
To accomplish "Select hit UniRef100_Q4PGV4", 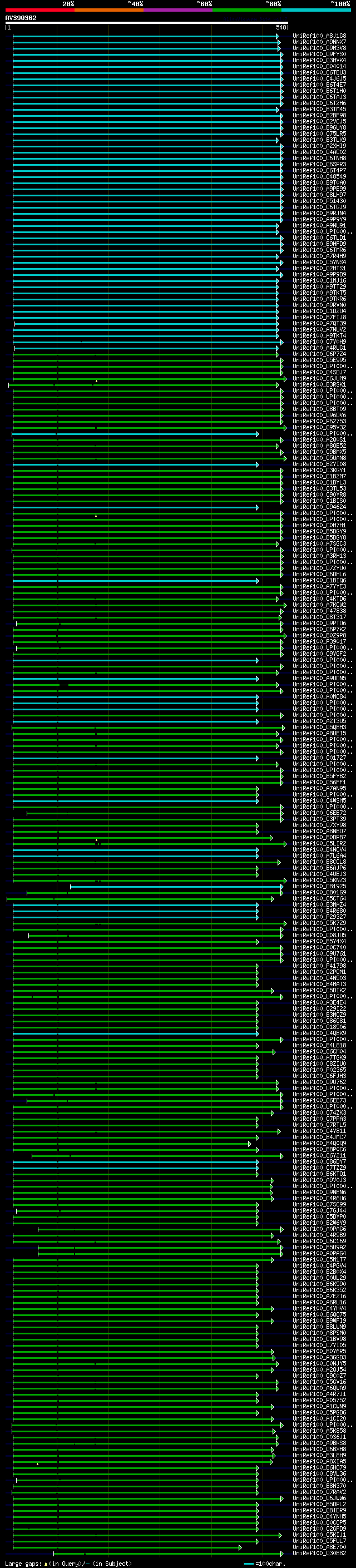I will 319,1266.
